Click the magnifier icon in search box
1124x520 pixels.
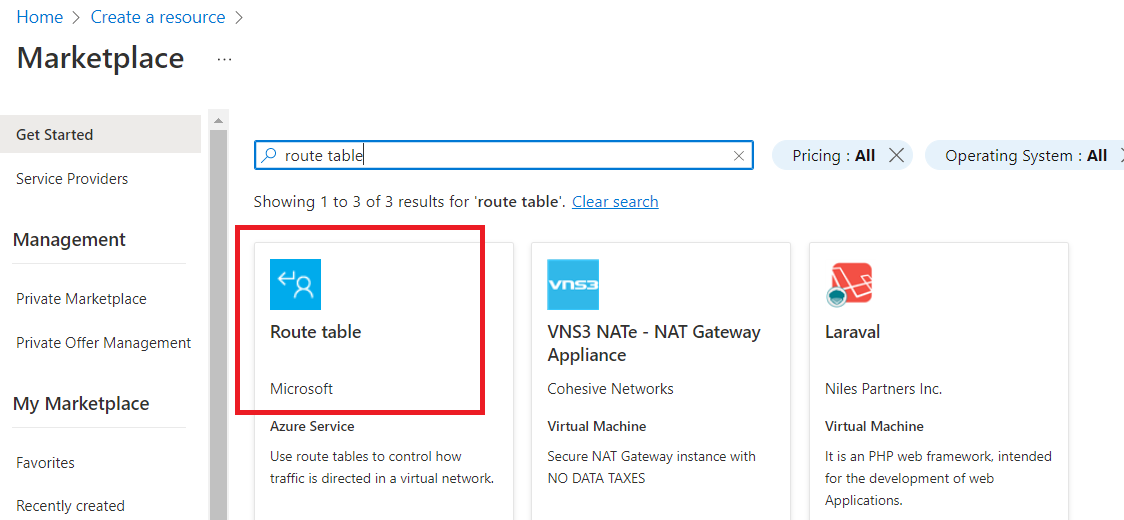(x=268, y=155)
